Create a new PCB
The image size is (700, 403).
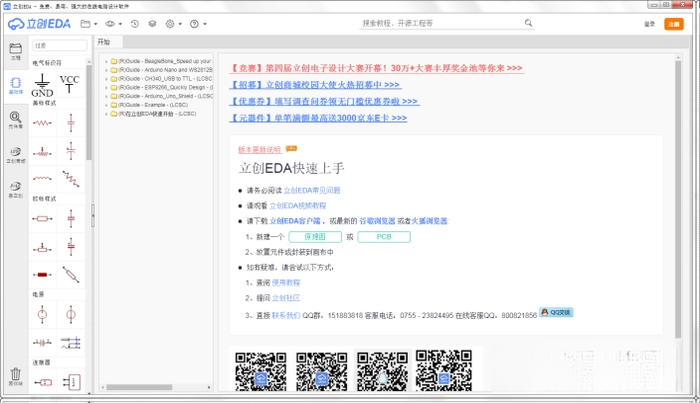tap(384, 237)
